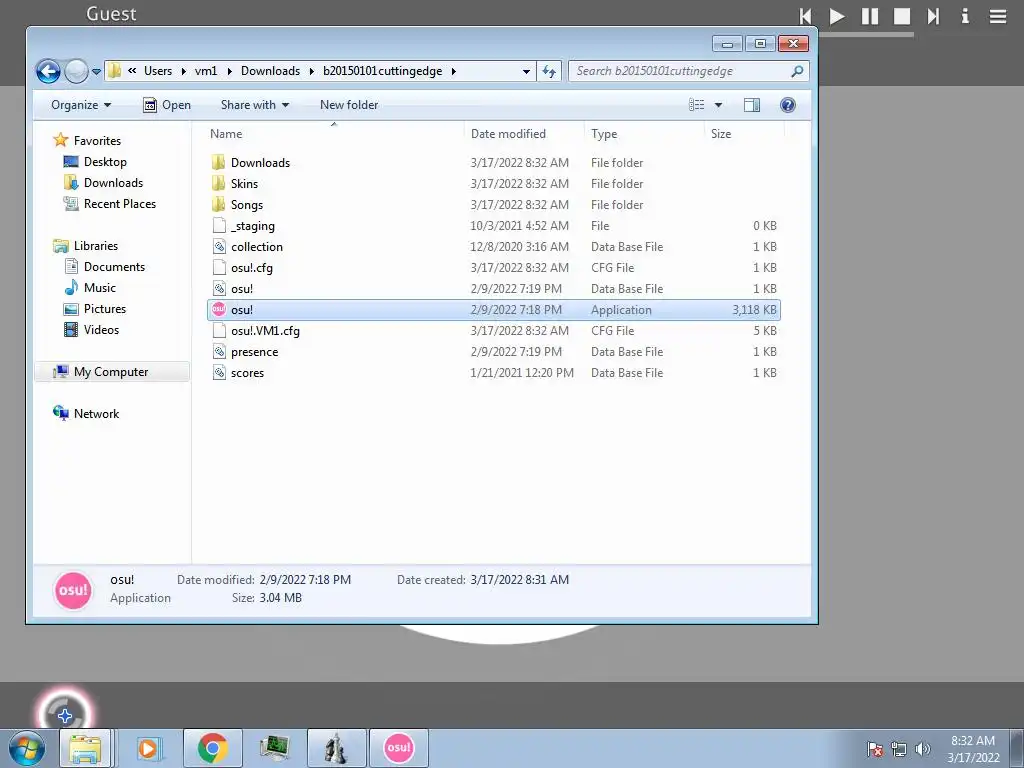This screenshot has width=1024, height=768.
Task: Open the recent locations dropdown arrow
Action: coord(96,71)
